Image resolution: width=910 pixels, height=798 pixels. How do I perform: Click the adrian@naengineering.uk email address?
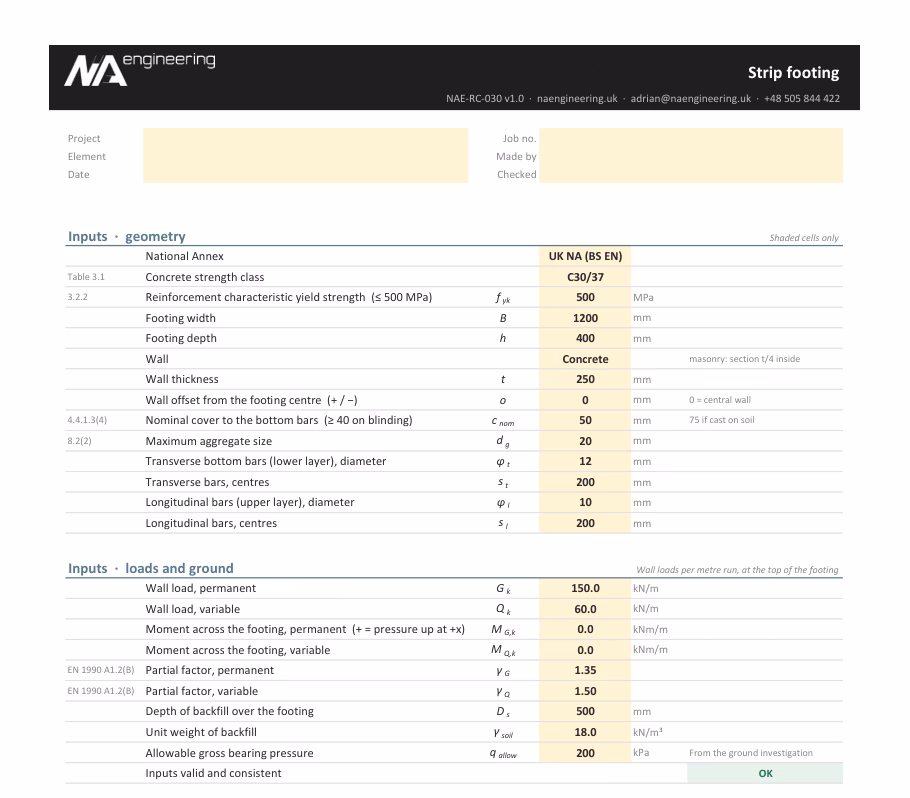(x=691, y=99)
